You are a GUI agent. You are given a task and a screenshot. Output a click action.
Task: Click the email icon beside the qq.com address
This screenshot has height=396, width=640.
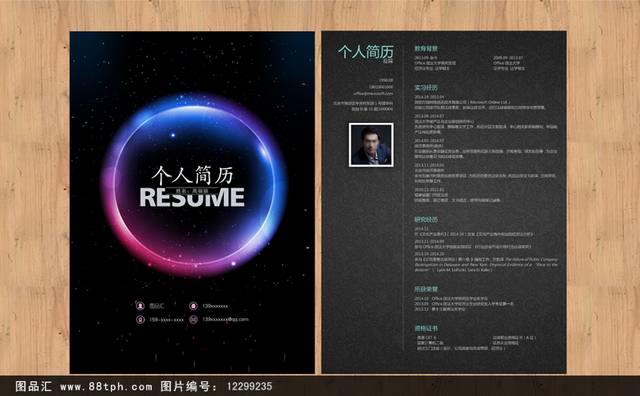(193, 319)
